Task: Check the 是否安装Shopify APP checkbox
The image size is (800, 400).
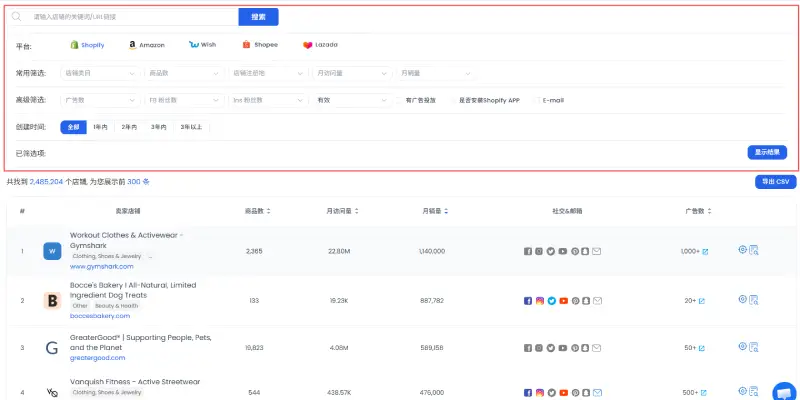Action: (453, 101)
